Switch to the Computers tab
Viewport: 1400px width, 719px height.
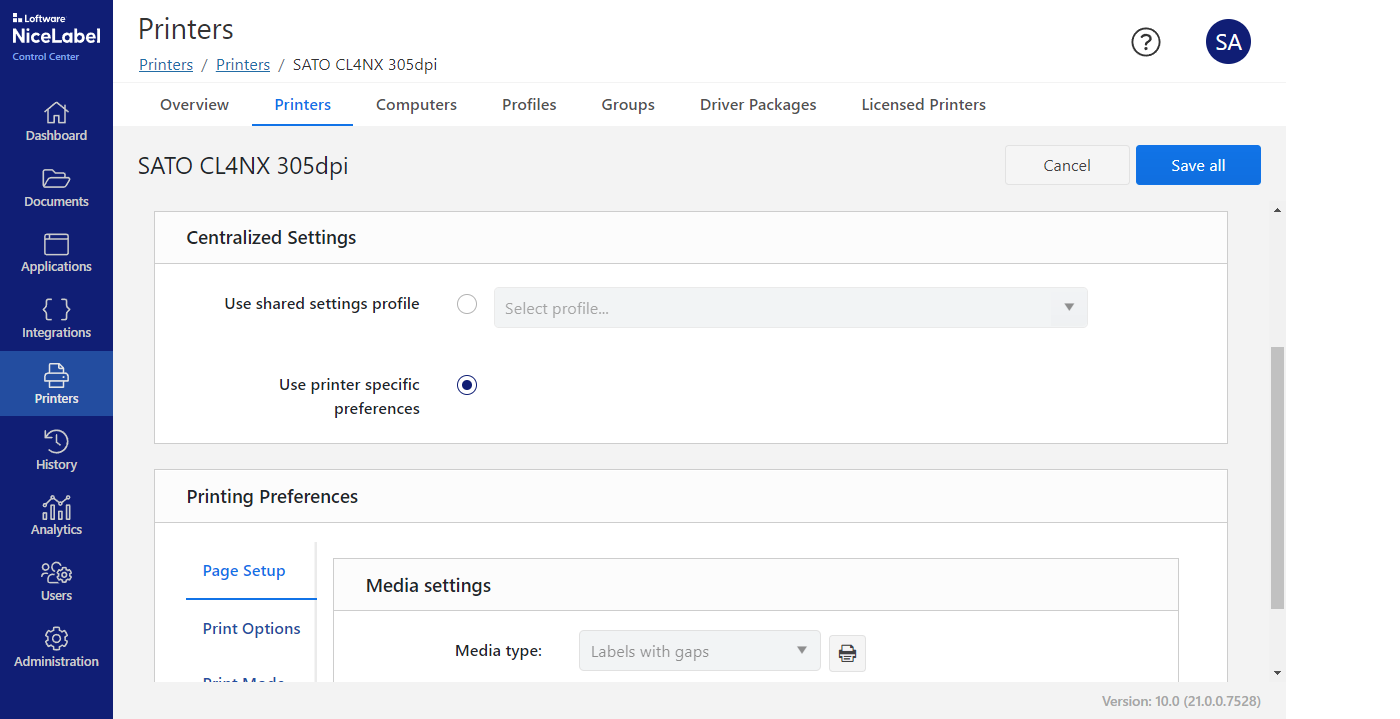416,104
